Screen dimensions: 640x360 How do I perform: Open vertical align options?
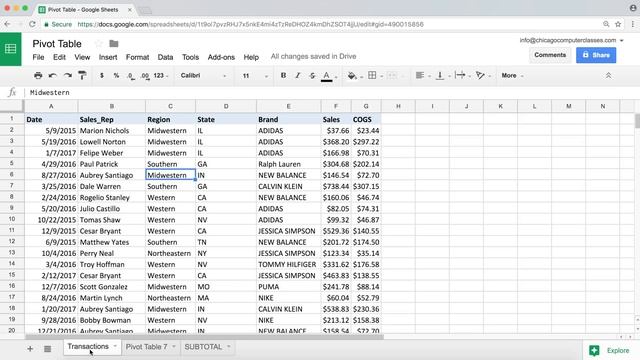(440, 76)
